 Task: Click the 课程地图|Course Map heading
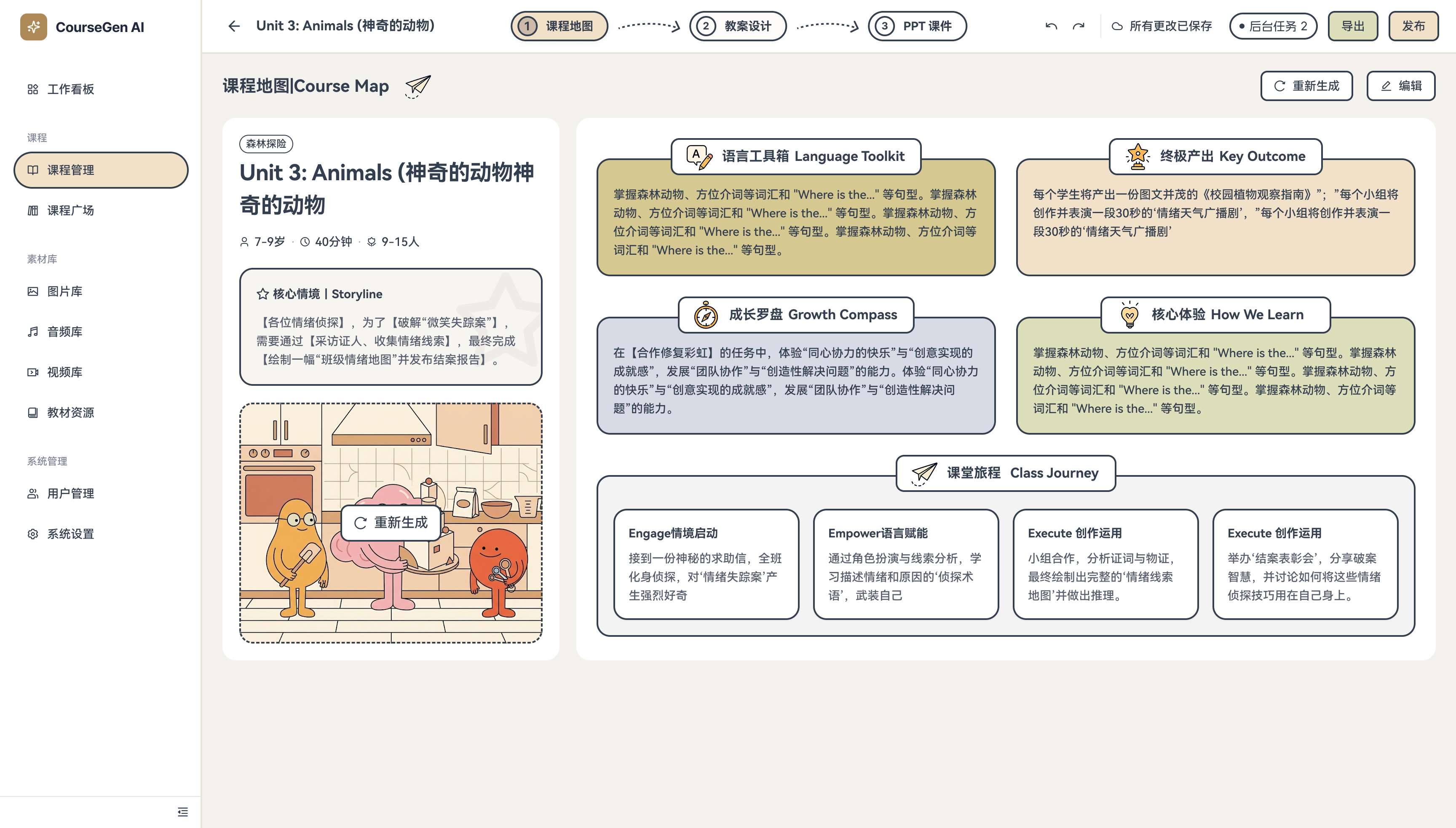tap(306, 86)
